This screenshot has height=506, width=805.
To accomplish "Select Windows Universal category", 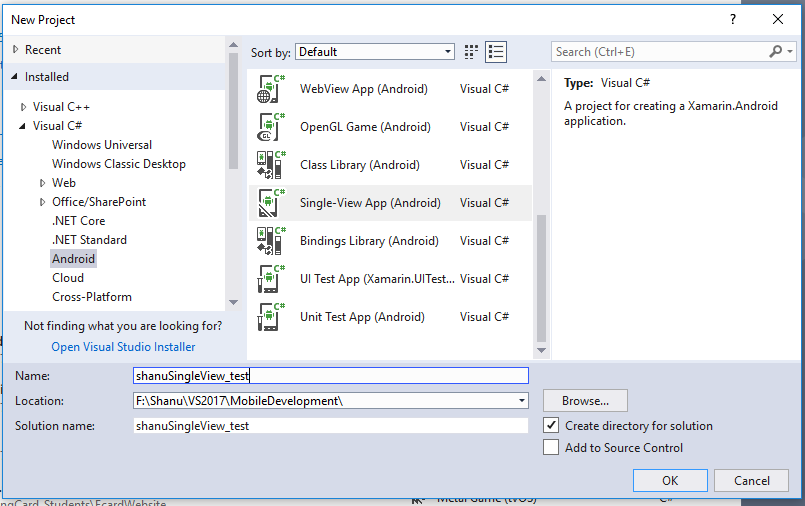I will pyautogui.click(x=102, y=145).
